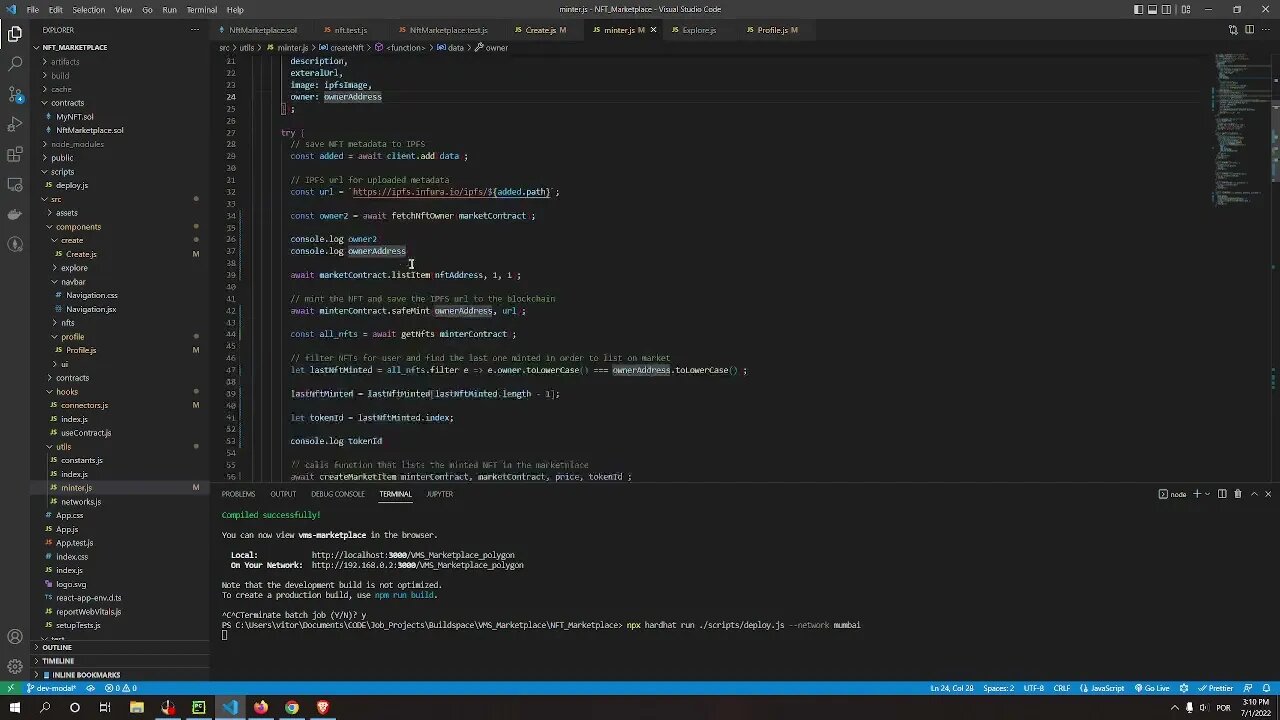The image size is (1280, 720).
Task: Maximize the terminal panel size
Action: (x=1253, y=494)
